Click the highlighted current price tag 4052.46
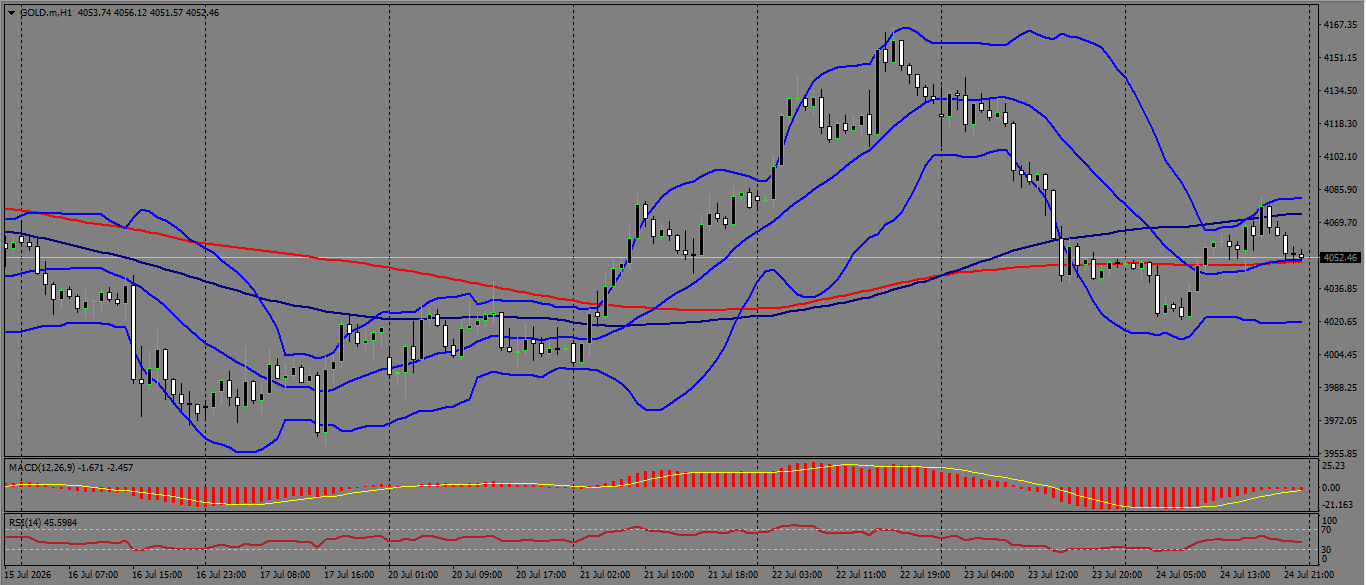This screenshot has width=1366, height=585. (x=1342, y=257)
